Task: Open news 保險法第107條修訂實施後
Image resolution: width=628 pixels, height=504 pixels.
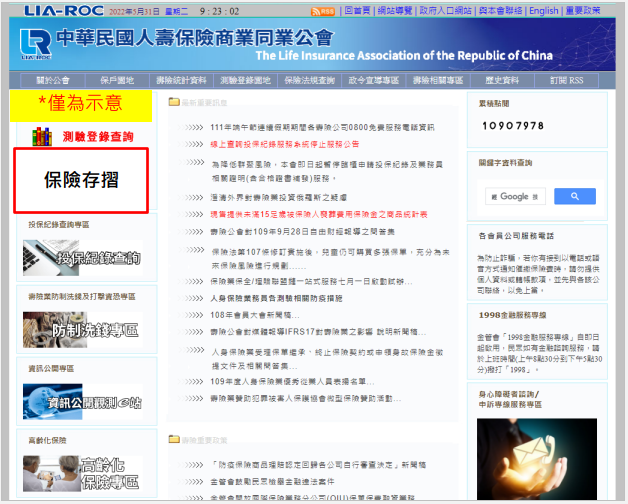Action: [x=330, y=259]
